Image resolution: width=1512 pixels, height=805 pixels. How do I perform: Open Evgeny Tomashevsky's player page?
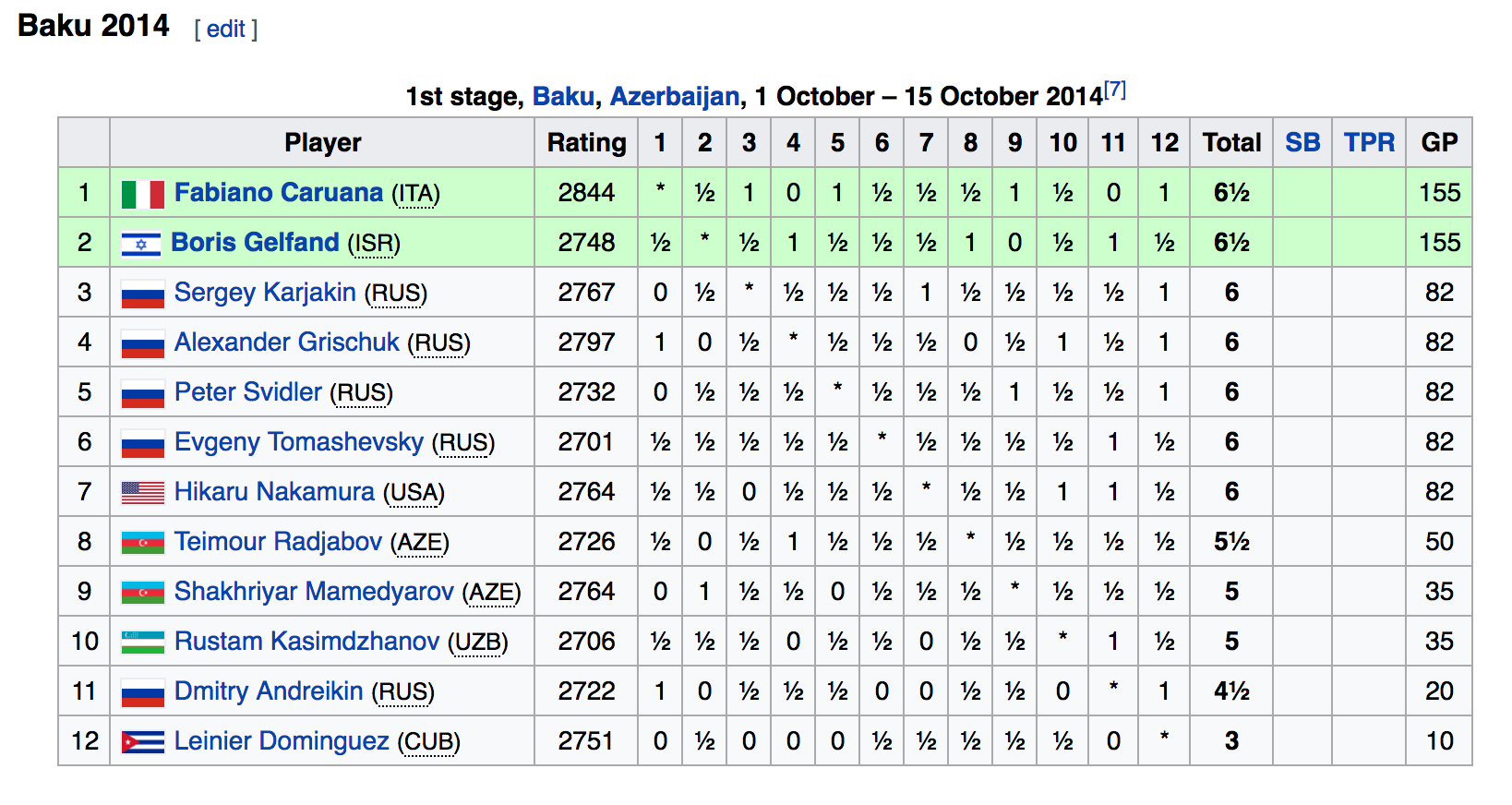[298, 441]
